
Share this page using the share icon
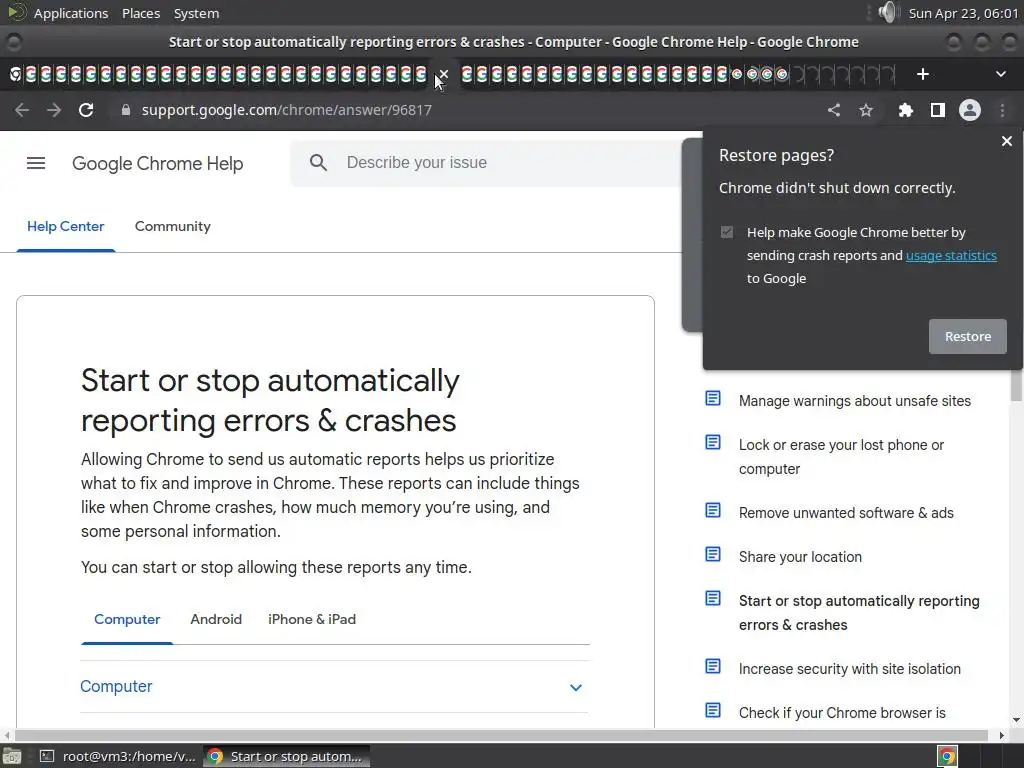tap(834, 110)
